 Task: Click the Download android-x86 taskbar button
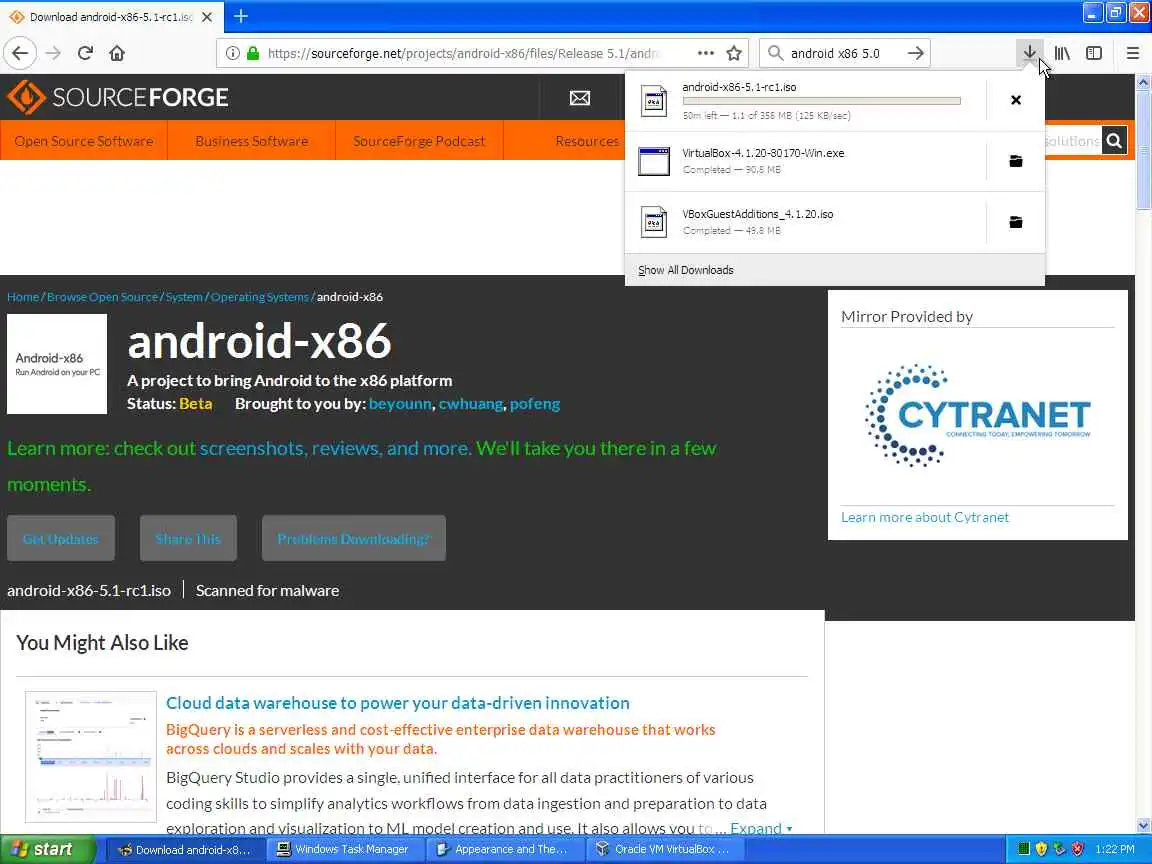184,849
